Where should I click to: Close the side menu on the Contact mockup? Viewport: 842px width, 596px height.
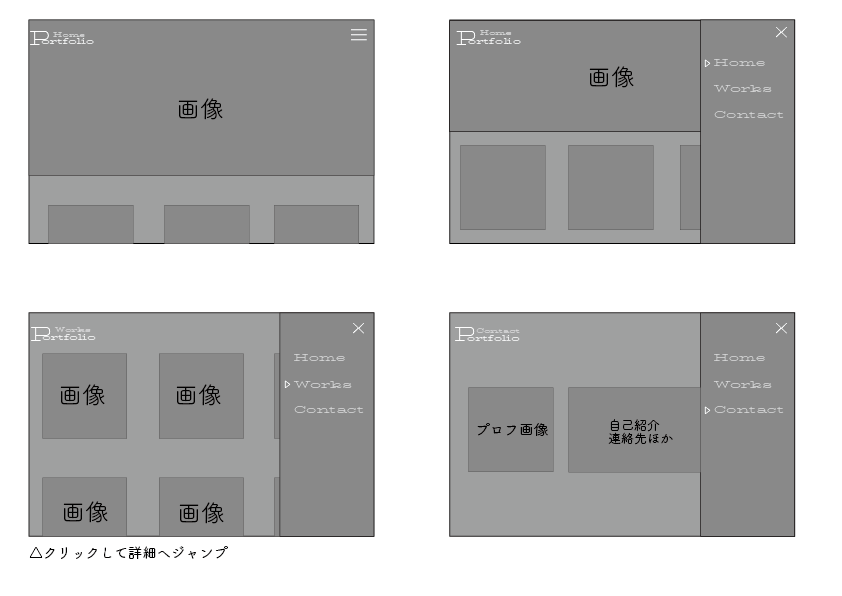pyautogui.click(x=781, y=328)
